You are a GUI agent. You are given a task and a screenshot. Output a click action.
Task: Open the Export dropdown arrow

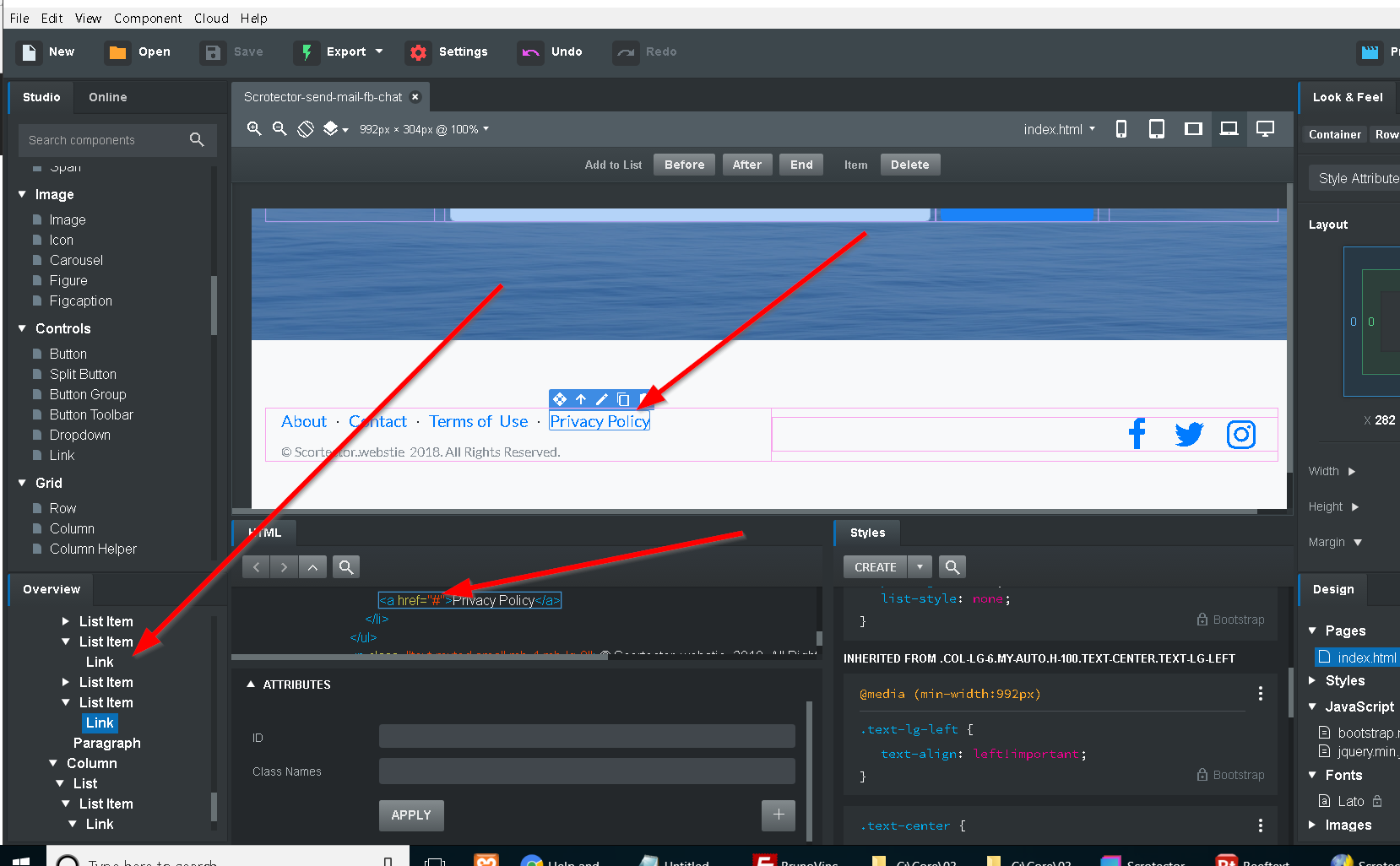click(x=379, y=51)
